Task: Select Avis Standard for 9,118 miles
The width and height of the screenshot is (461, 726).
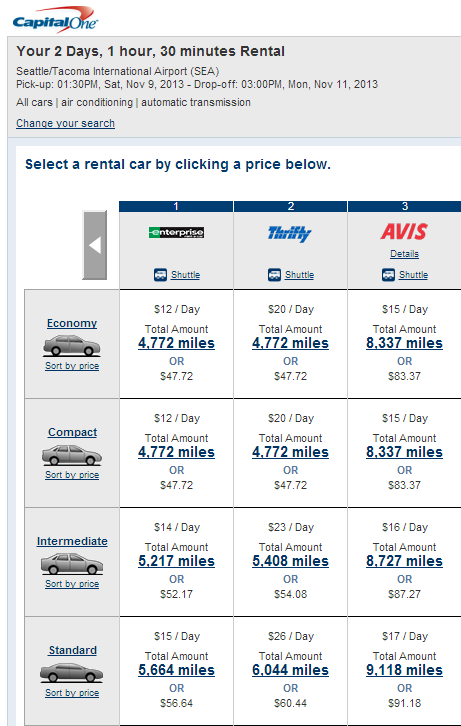Action: click(x=404, y=670)
